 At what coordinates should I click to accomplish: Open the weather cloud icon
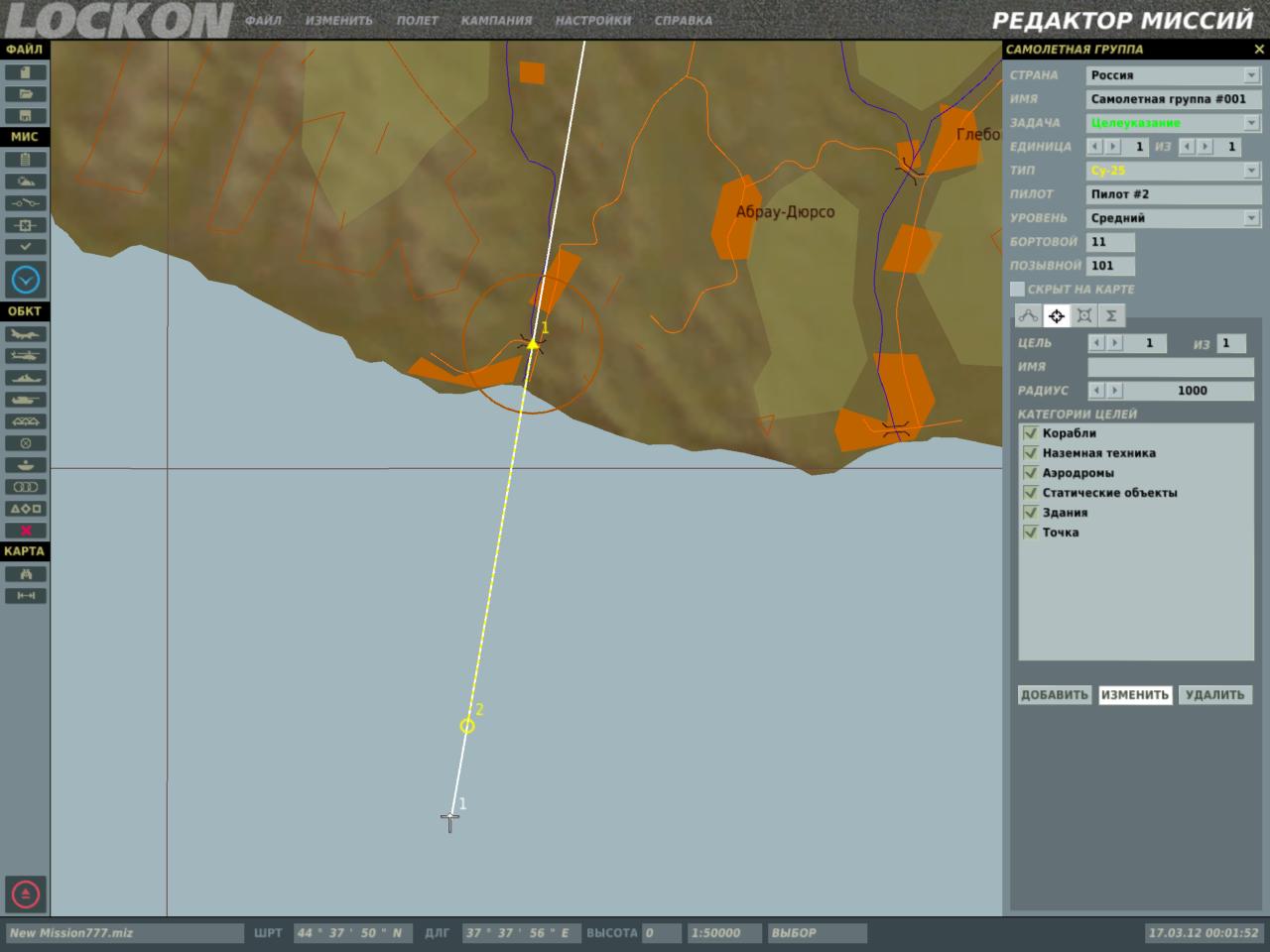click(x=25, y=181)
